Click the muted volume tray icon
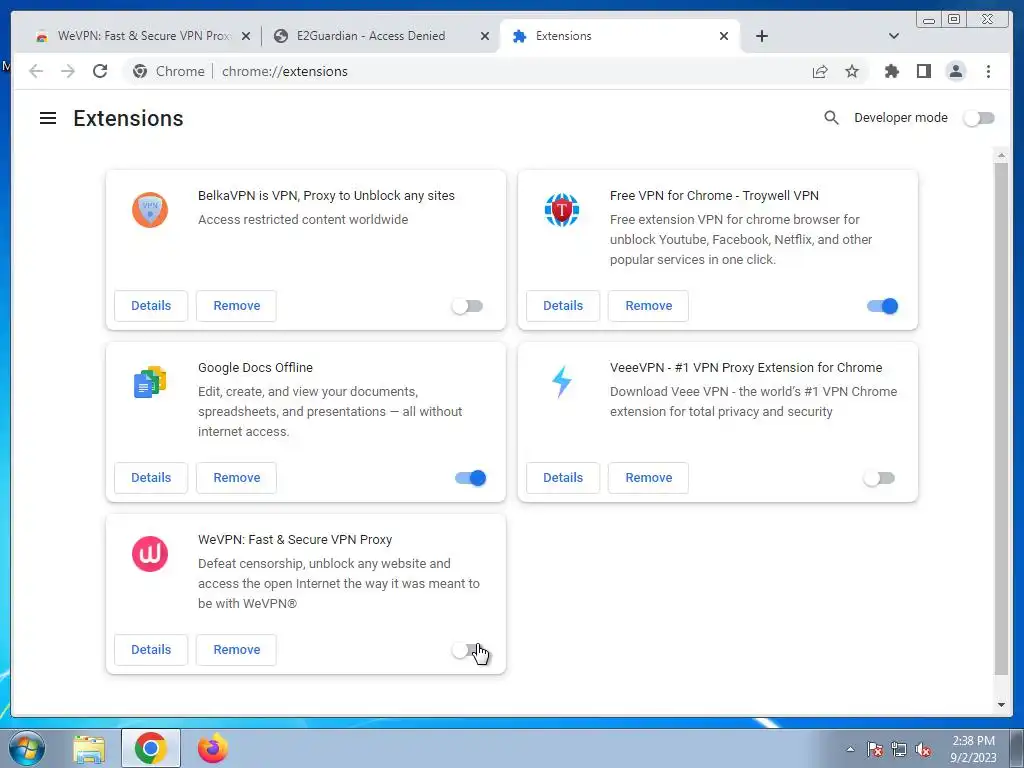Viewport: 1024px width, 768px height. 923,749
